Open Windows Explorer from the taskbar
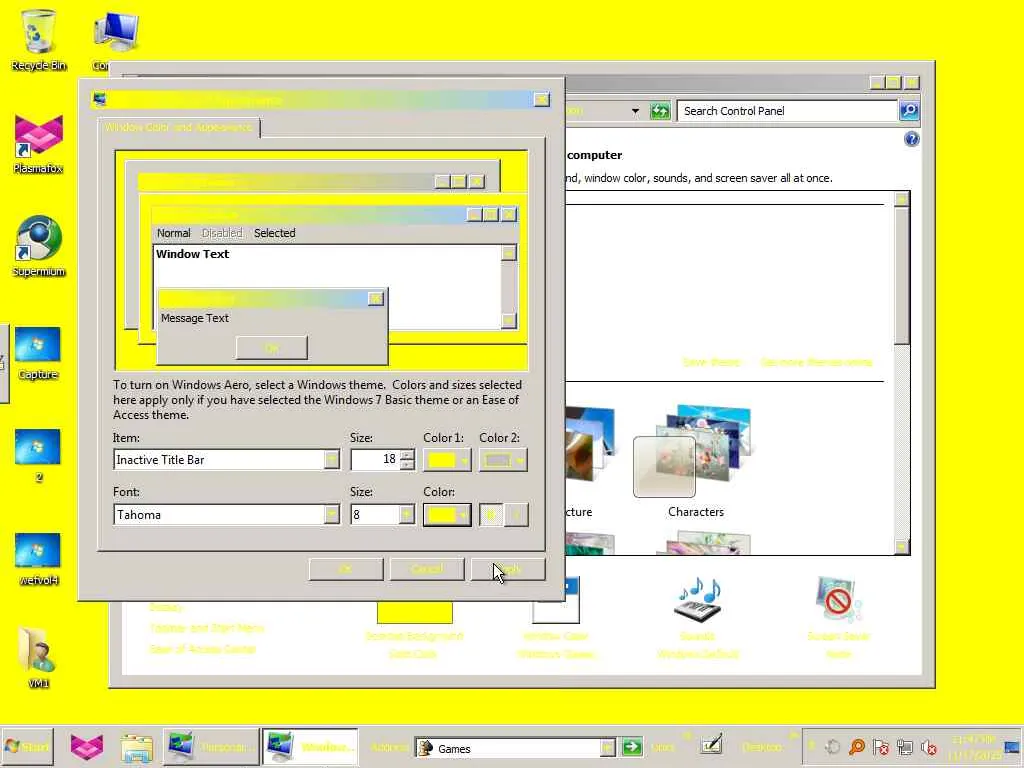Image resolution: width=1024 pixels, height=768 pixels. click(x=136, y=747)
